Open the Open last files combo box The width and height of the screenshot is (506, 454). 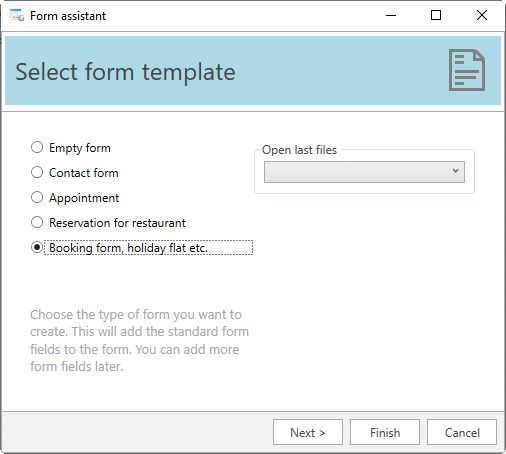pyautogui.click(x=364, y=172)
